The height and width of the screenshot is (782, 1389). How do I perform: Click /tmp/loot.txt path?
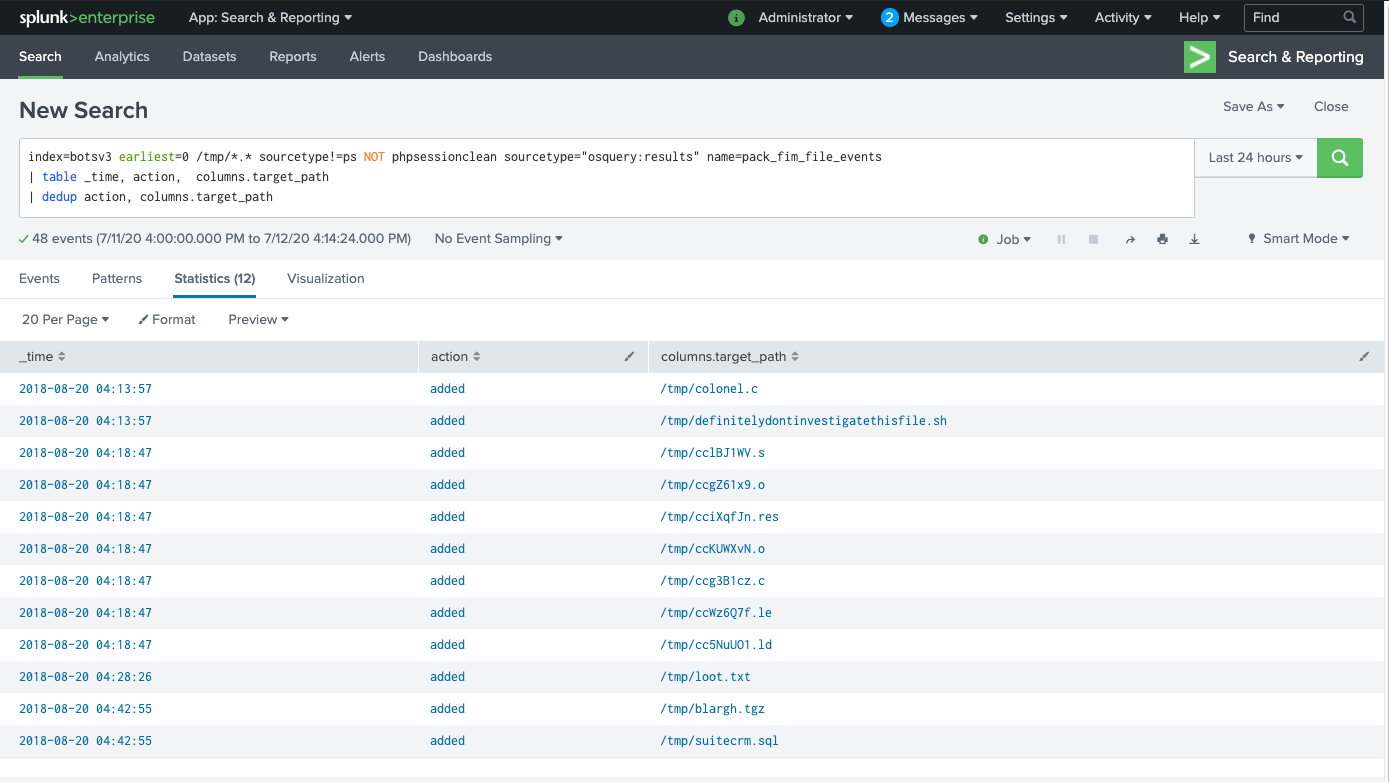(706, 677)
